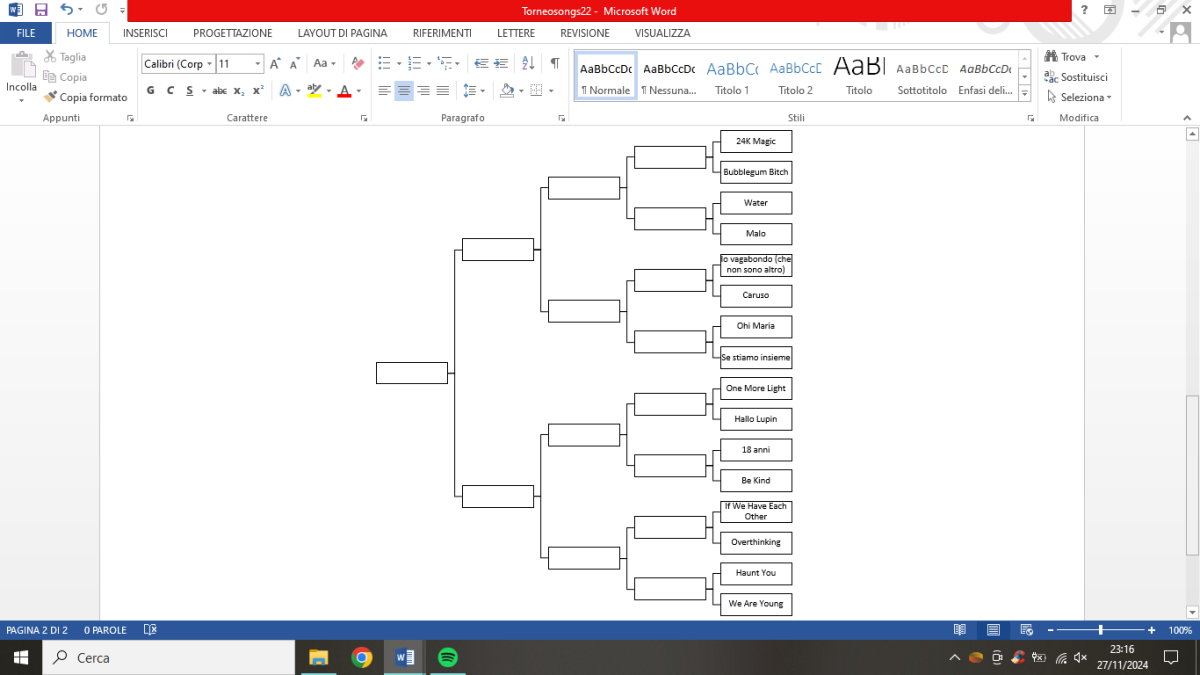The height and width of the screenshot is (675, 1200).
Task: Expand the Styles gallery more arrow
Action: tap(1025, 93)
